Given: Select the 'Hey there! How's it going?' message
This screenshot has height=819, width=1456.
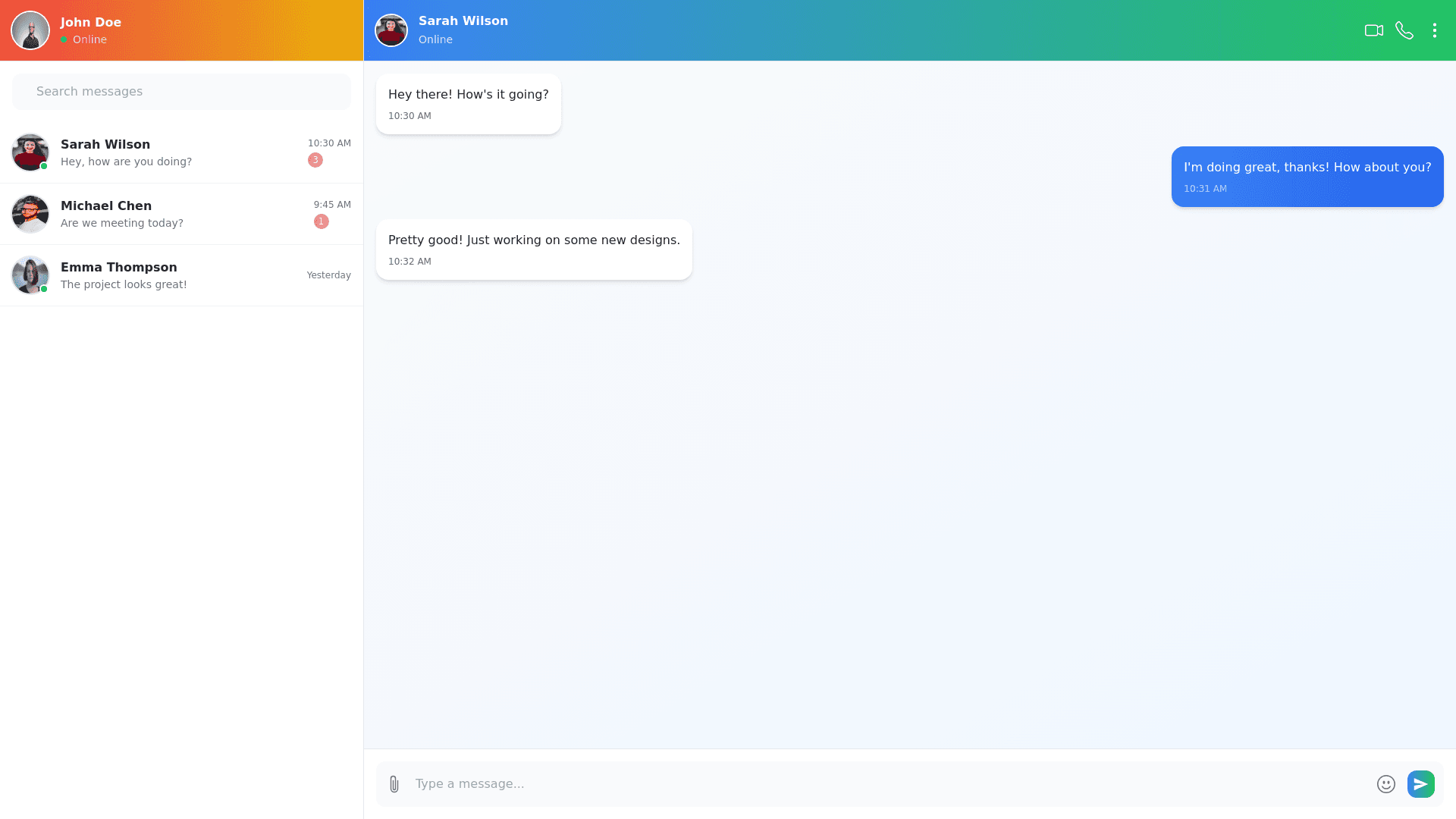Looking at the screenshot, I should coord(468,104).
